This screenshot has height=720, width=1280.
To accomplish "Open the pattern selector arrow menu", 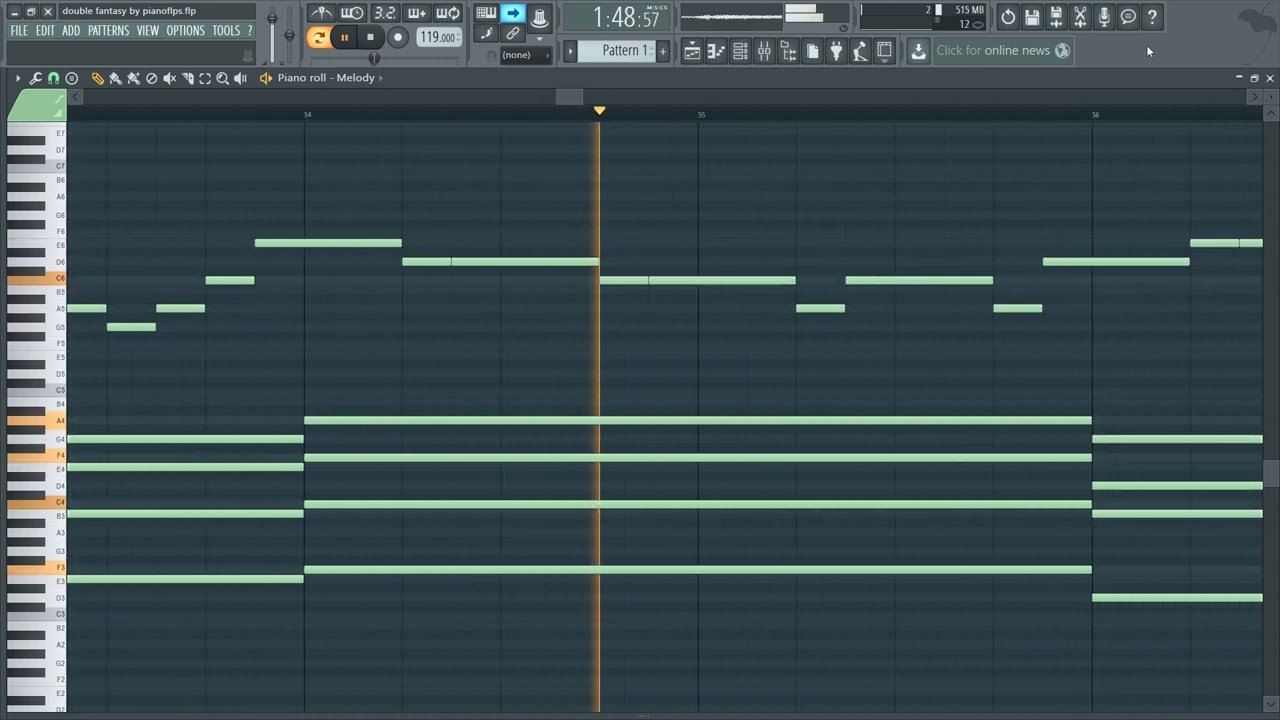I will [x=570, y=51].
